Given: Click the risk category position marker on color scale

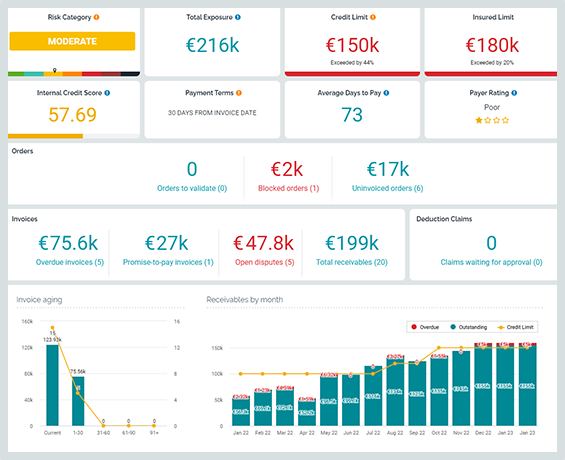Looking at the screenshot, I should pyautogui.click(x=54, y=70).
